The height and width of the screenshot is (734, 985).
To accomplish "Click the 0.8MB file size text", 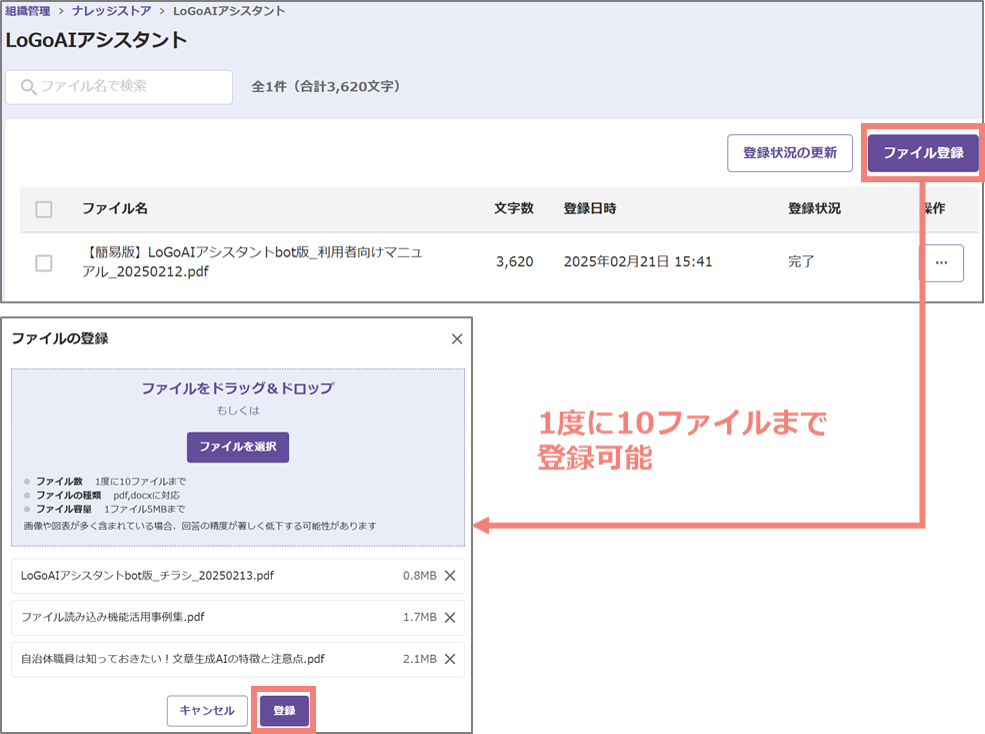I will coord(420,576).
